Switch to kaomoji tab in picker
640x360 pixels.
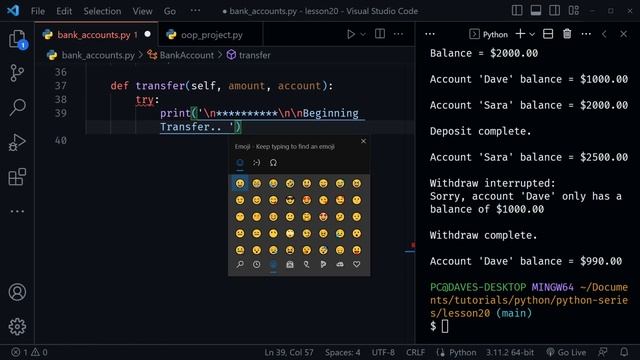(256, 162)
